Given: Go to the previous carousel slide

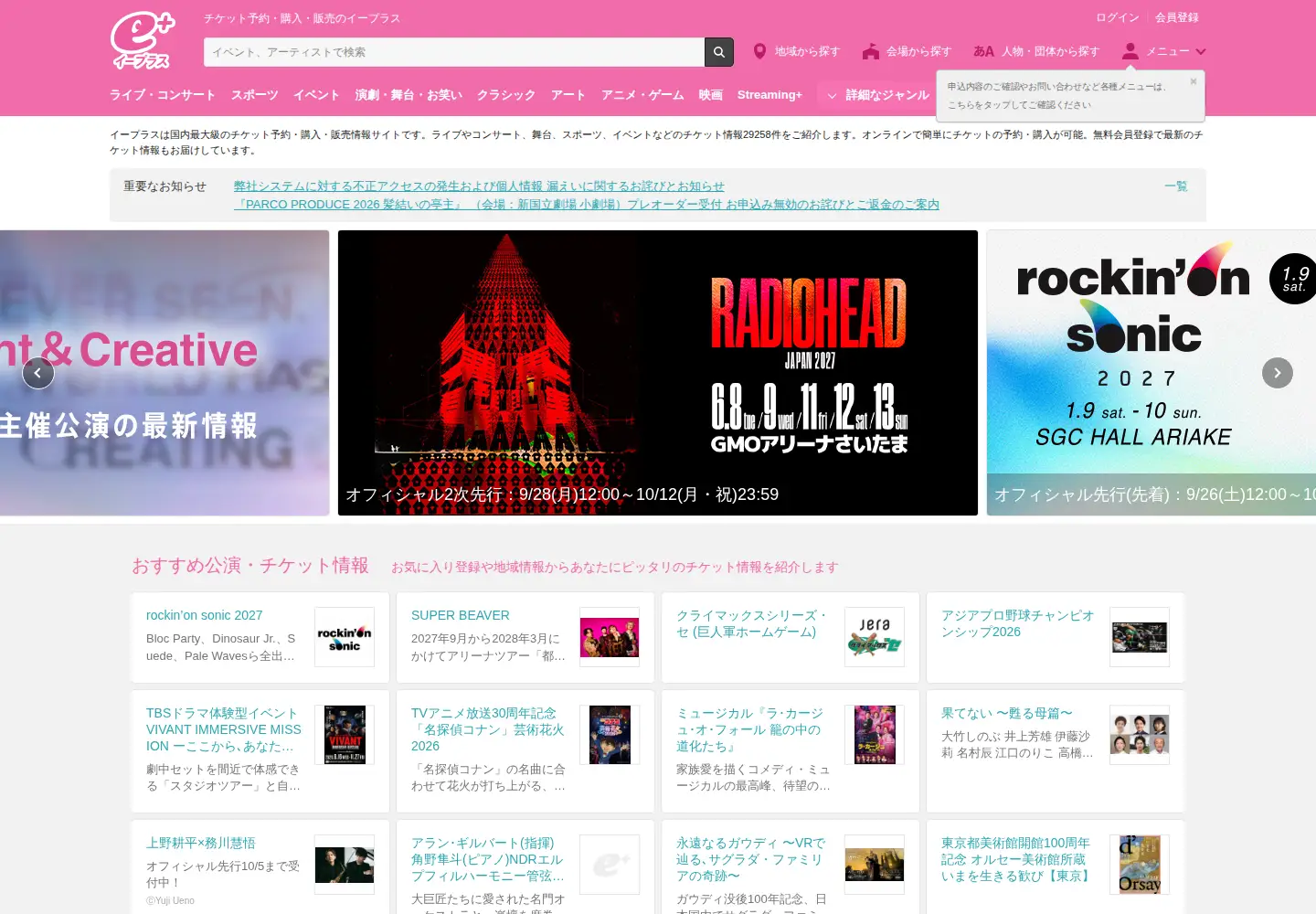Looking at the screenshot, I should [x=38, y=373].
